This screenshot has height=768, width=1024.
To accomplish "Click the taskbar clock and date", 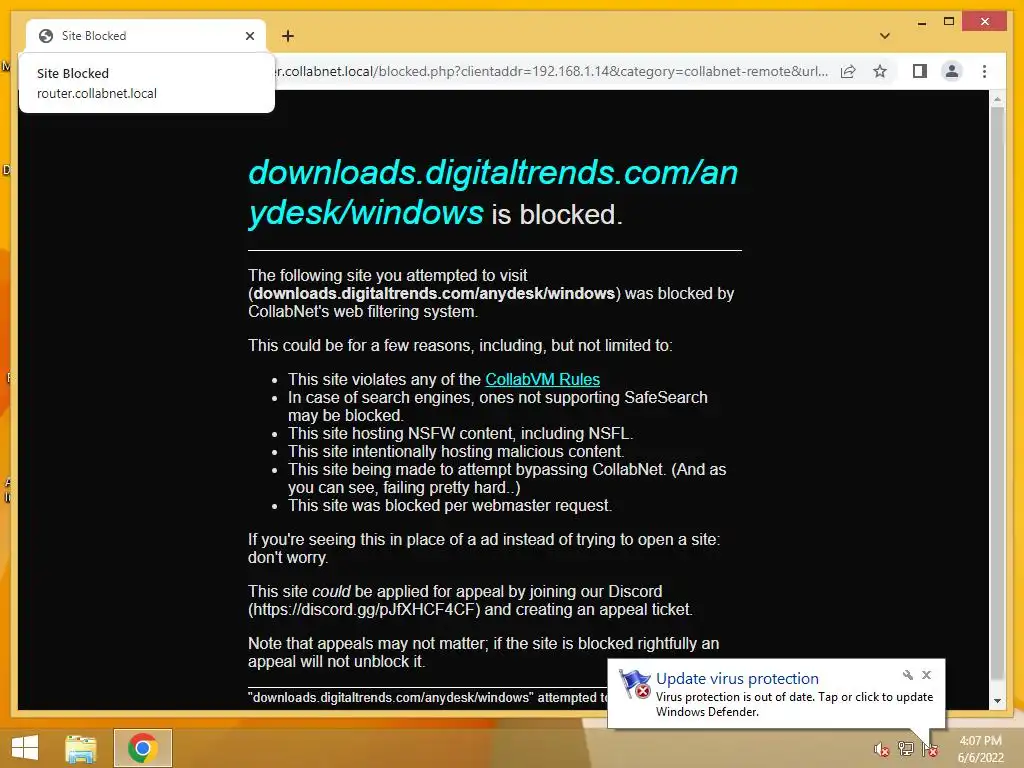I will [980, 749].
